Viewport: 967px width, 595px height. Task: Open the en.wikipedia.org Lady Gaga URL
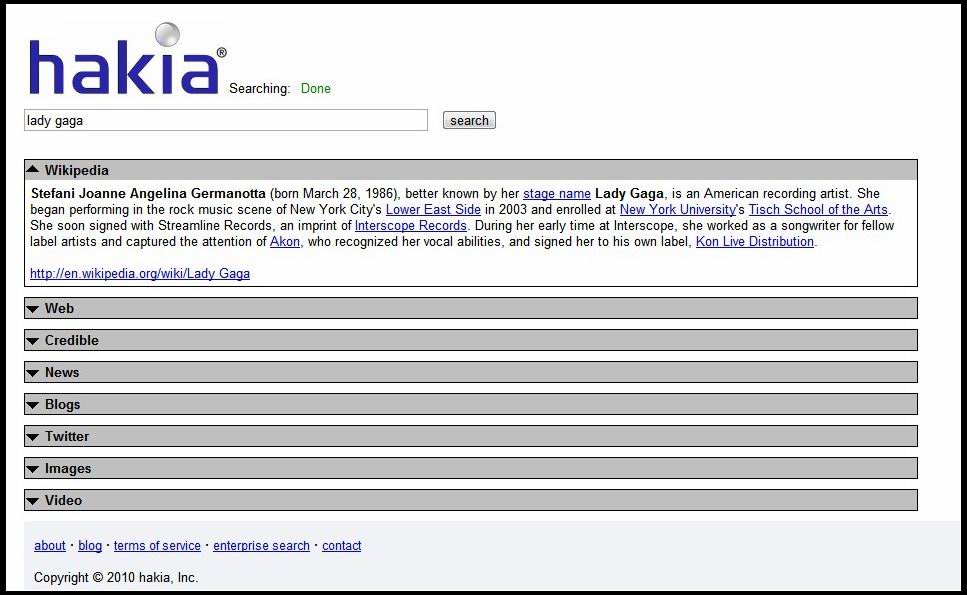[x=140, y=274]
